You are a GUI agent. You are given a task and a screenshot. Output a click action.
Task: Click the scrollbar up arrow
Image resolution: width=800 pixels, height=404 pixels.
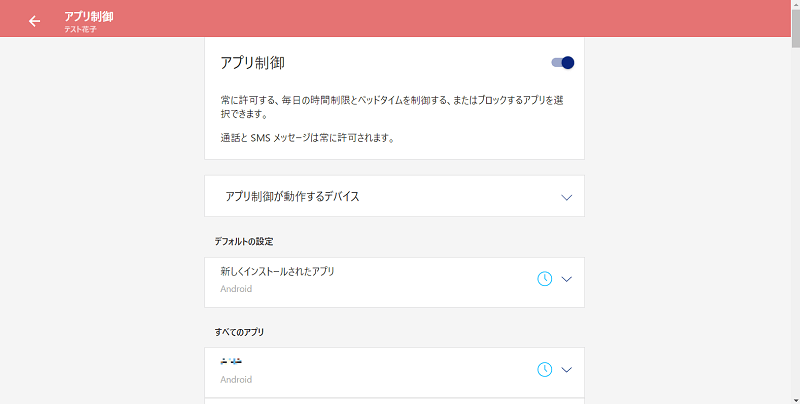[x=795, y=4]
